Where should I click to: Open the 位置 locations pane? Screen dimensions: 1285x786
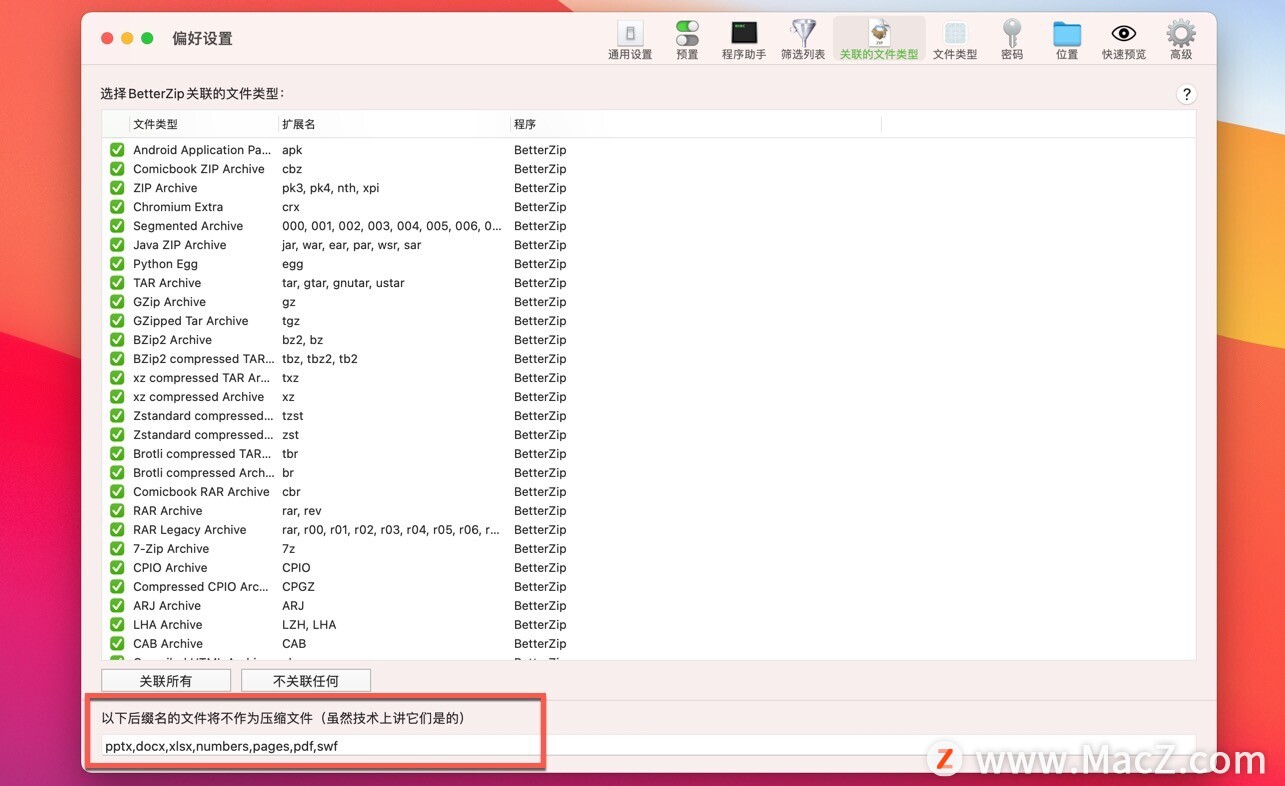(1067, 40)
